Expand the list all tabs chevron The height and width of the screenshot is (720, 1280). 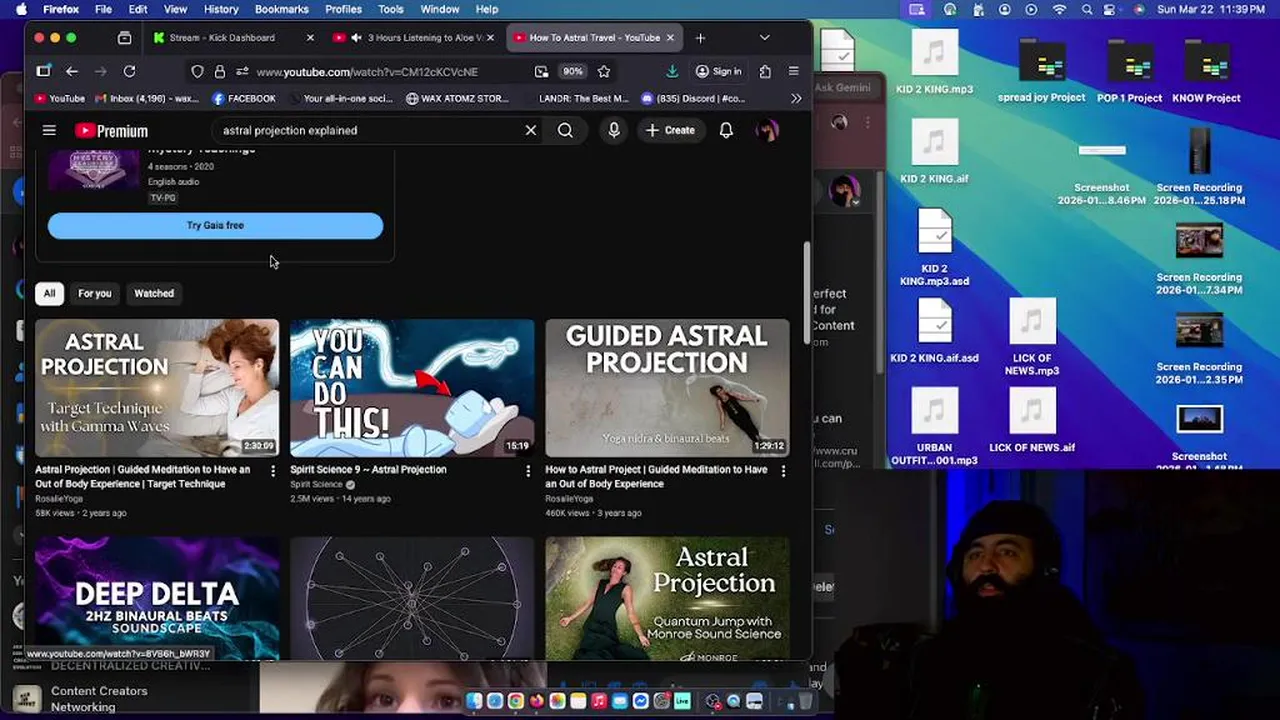point(765,38)
